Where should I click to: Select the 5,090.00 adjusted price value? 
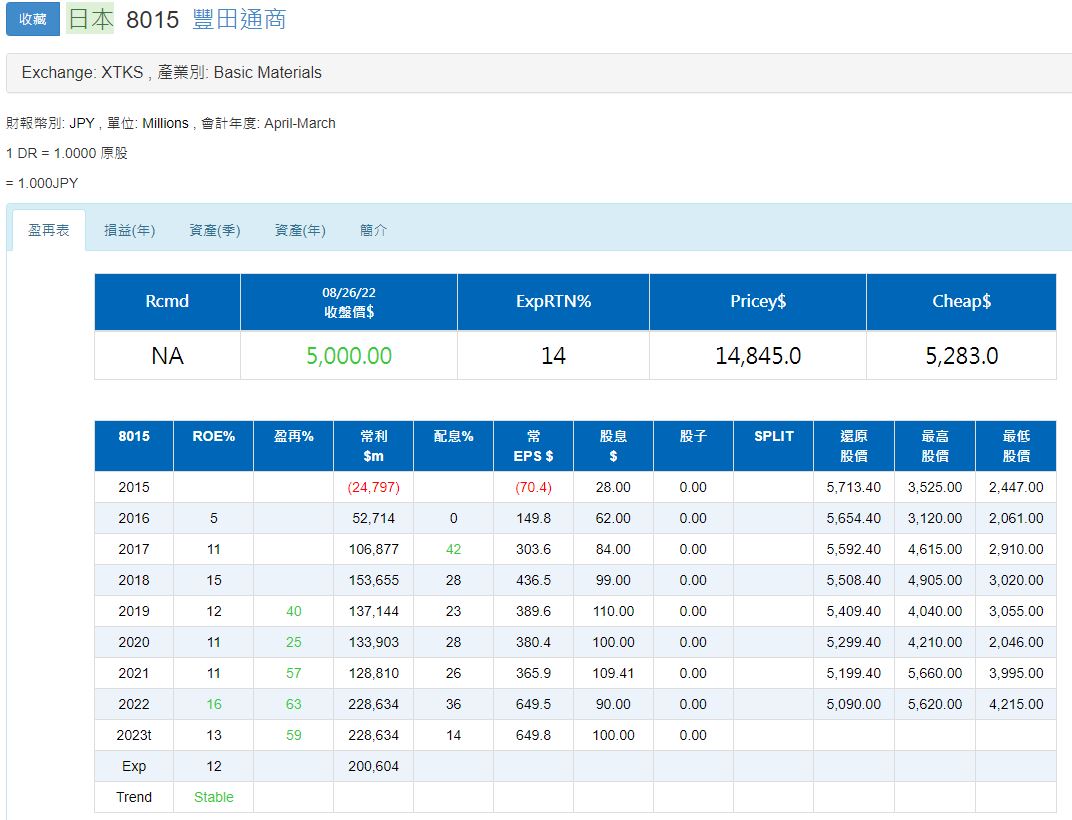pos(854,704)
